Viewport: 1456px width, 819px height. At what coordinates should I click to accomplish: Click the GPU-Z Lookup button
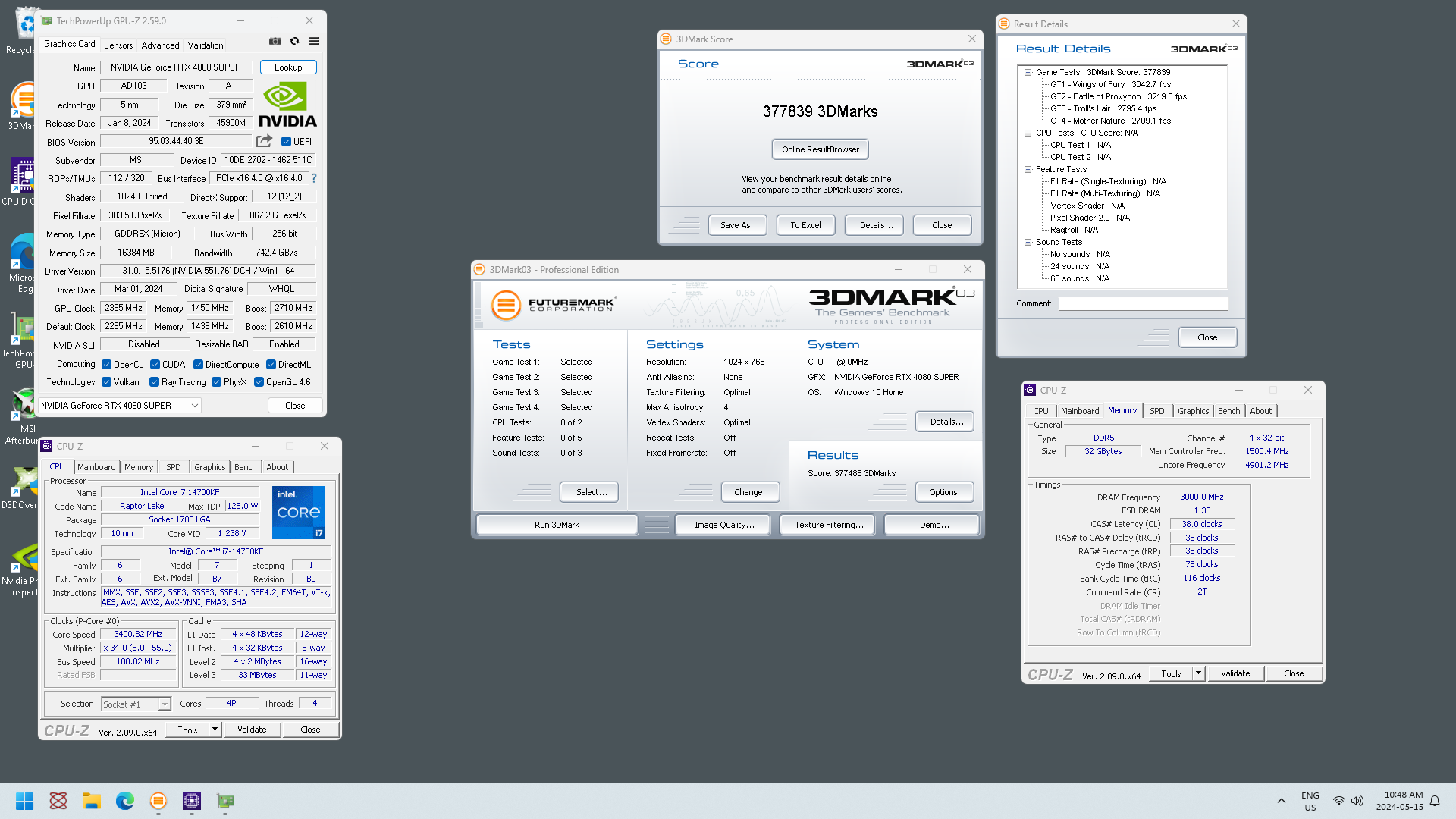tap(288, 67)
